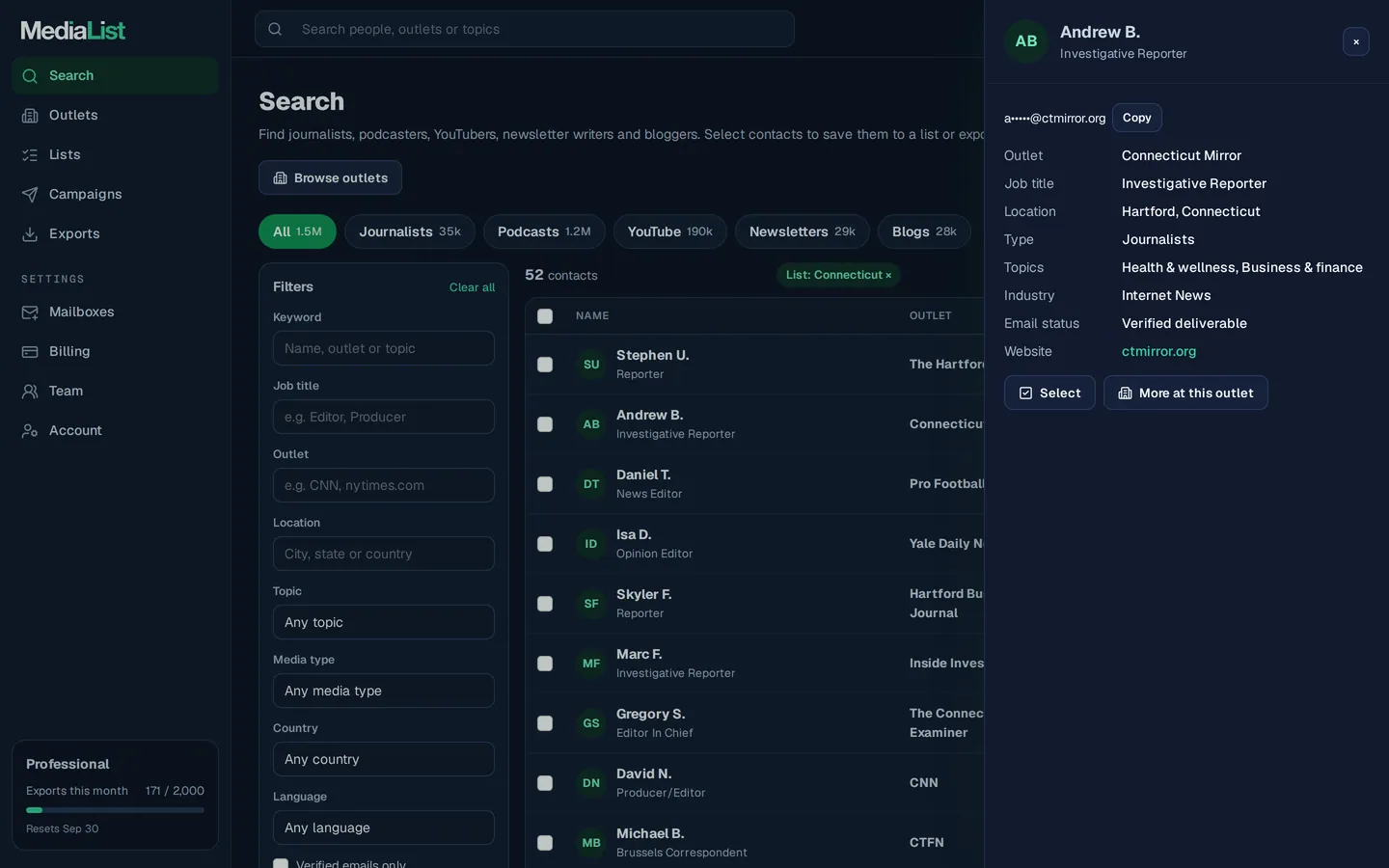Check the box for Isa D.
1389x868 pixels.
(x=545, y=544)
